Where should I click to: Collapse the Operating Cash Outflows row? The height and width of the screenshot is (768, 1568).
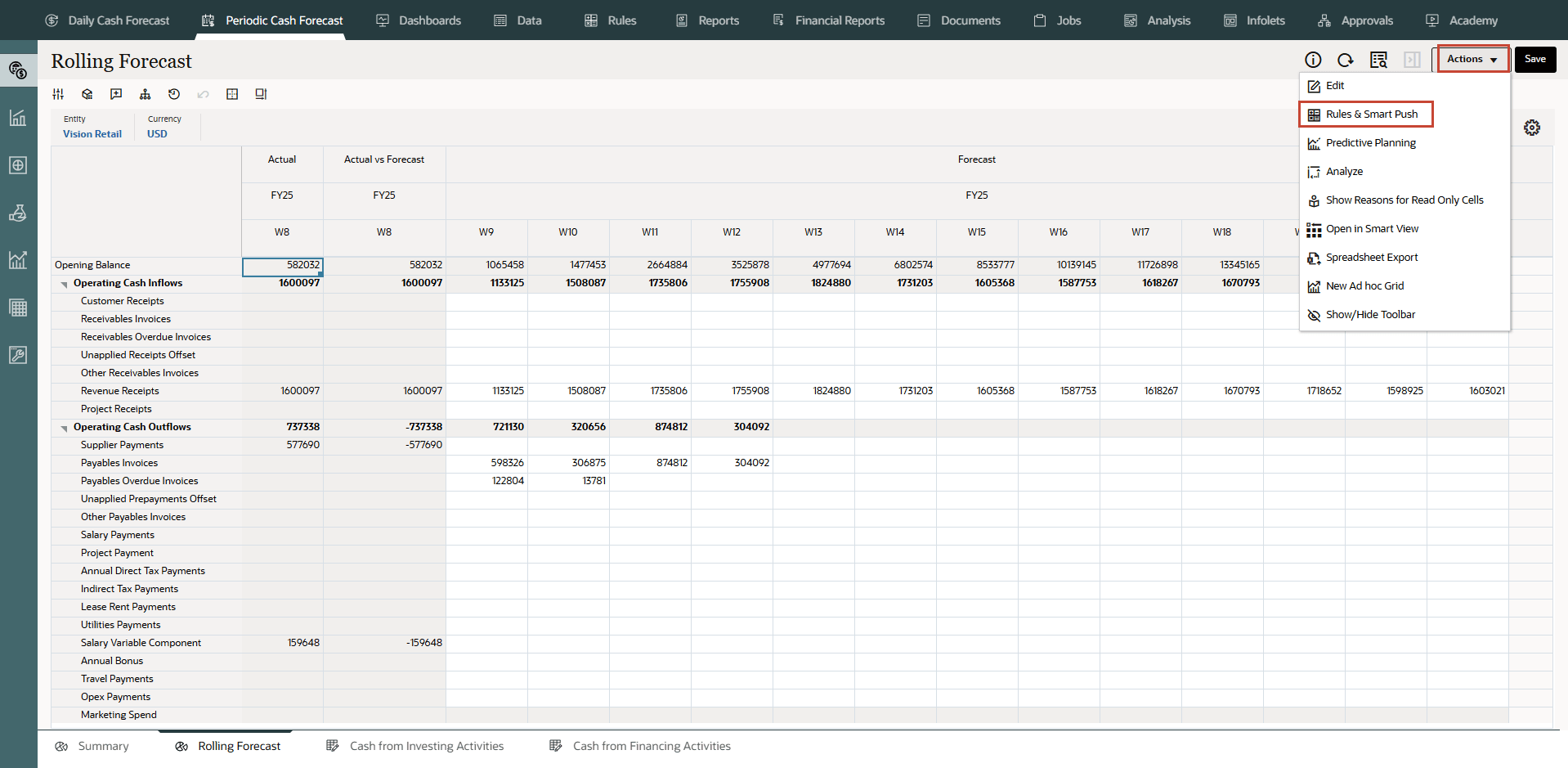(x=64, y=428)
